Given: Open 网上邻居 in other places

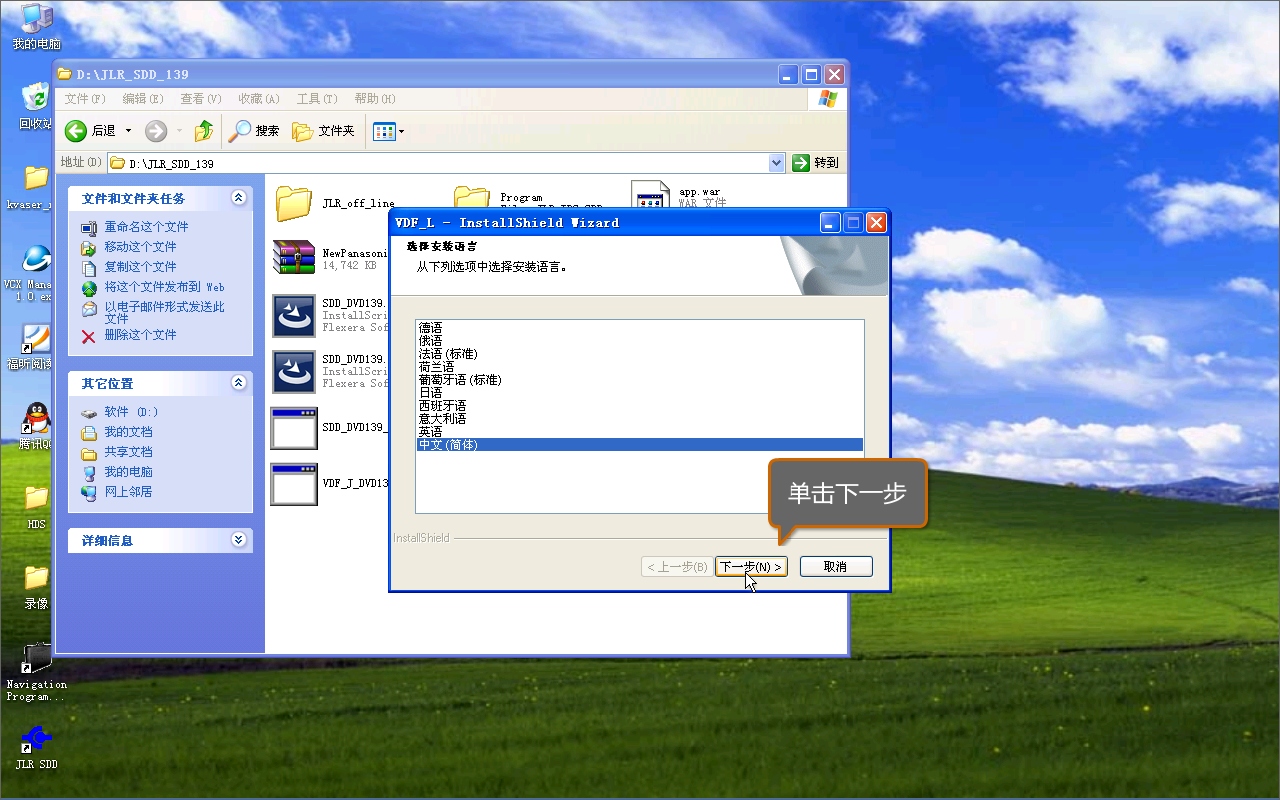Looking at the screenshot, I should pyautogui.click(x=128, y=492).
